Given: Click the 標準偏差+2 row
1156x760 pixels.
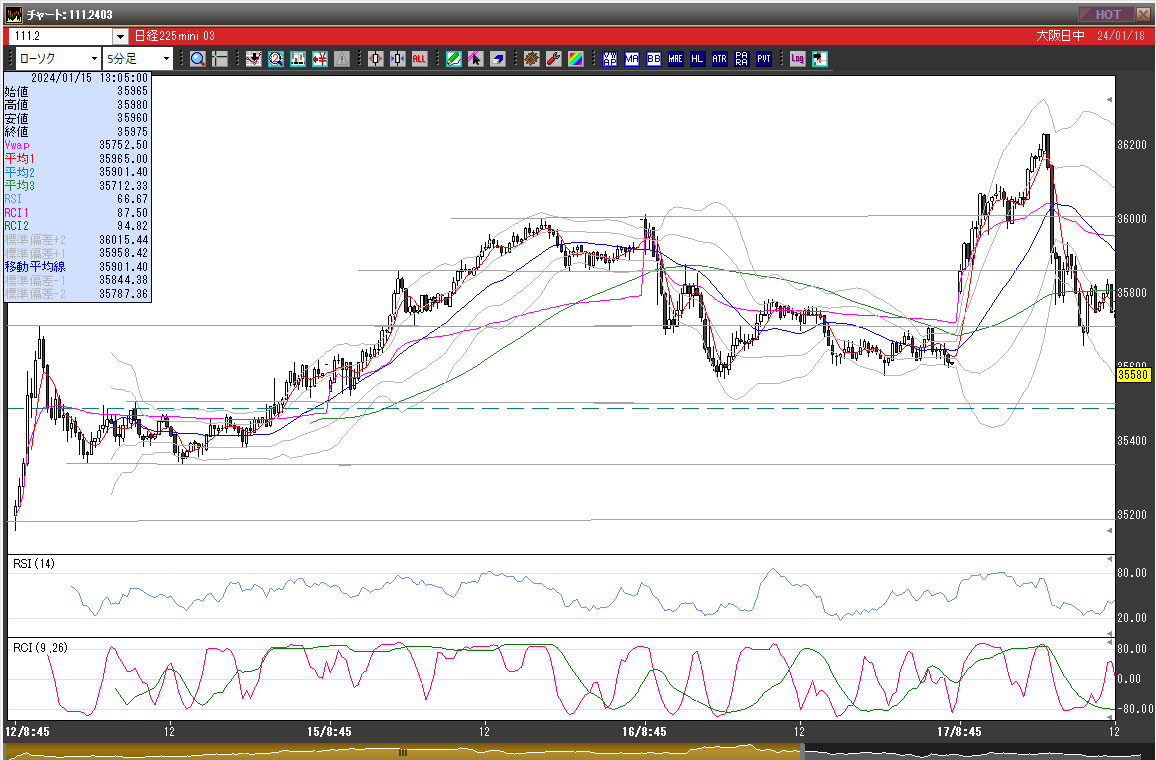Looking at the screenshot, I should point(77,240).
